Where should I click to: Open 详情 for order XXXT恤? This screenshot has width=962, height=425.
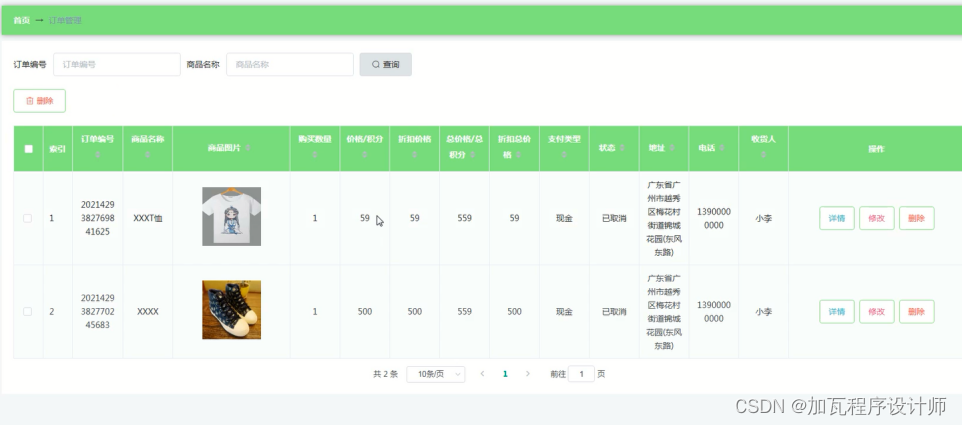point(837,218)
